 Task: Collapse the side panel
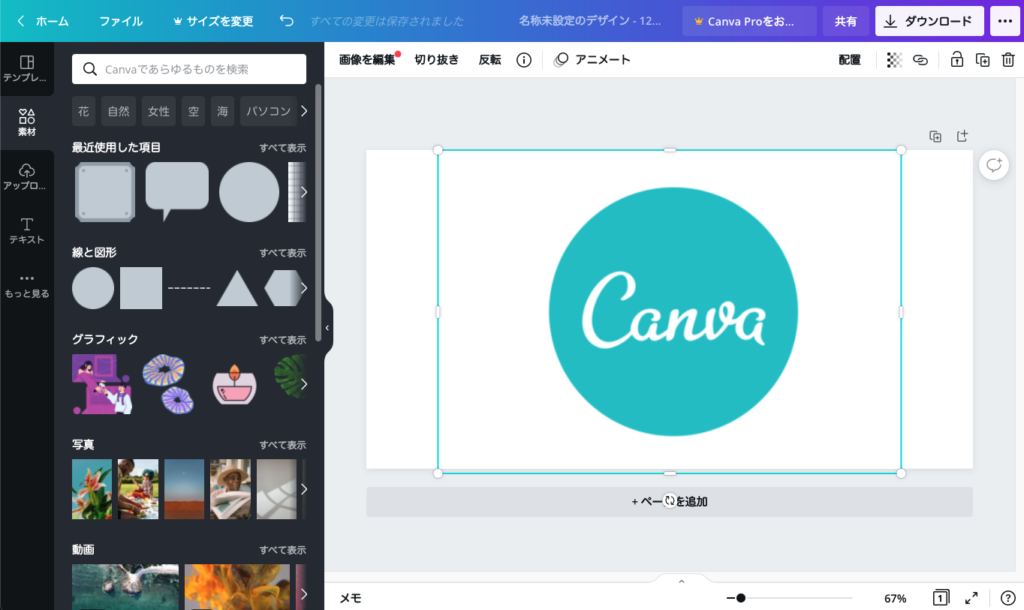(327, 328)
